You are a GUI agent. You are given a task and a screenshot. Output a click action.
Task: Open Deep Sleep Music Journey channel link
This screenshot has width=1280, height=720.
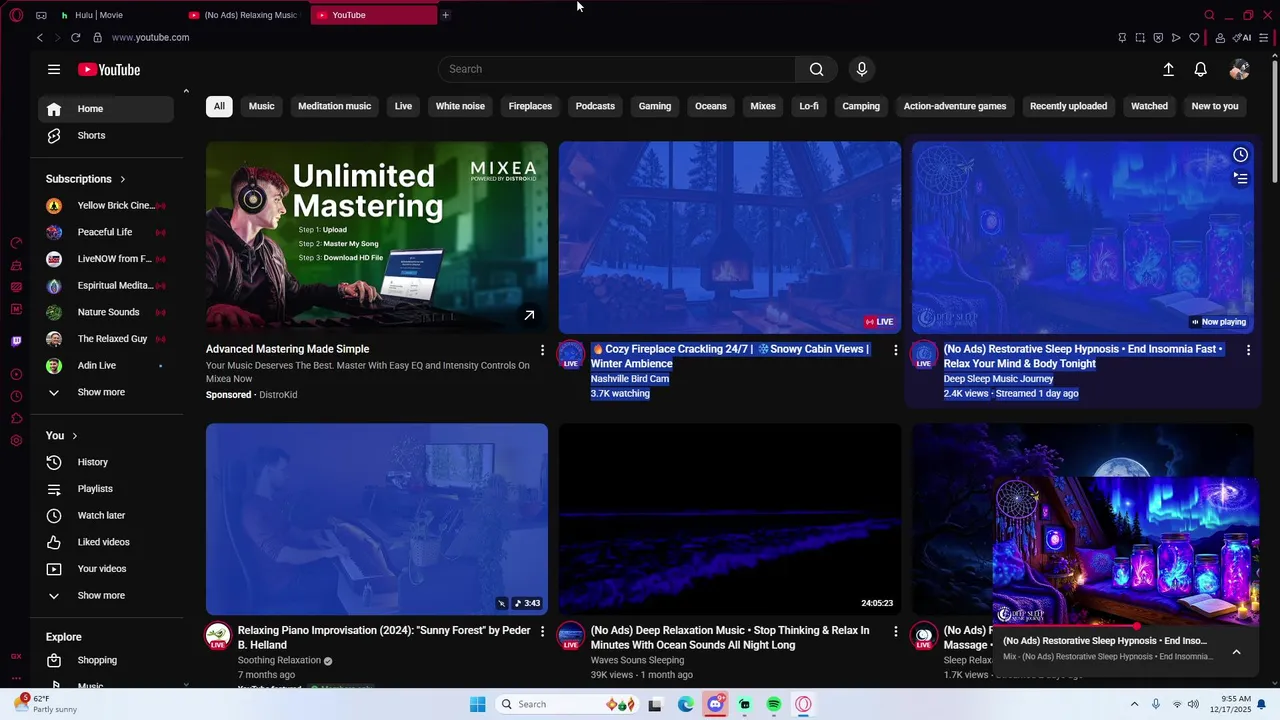[x=998, y=379]
